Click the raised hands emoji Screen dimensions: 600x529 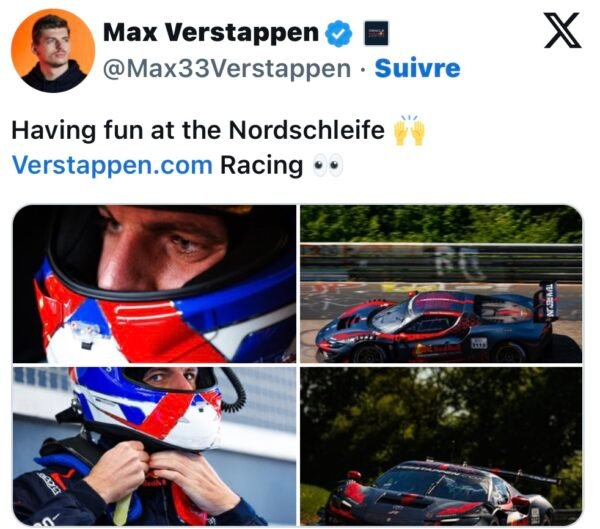(409, 130)
